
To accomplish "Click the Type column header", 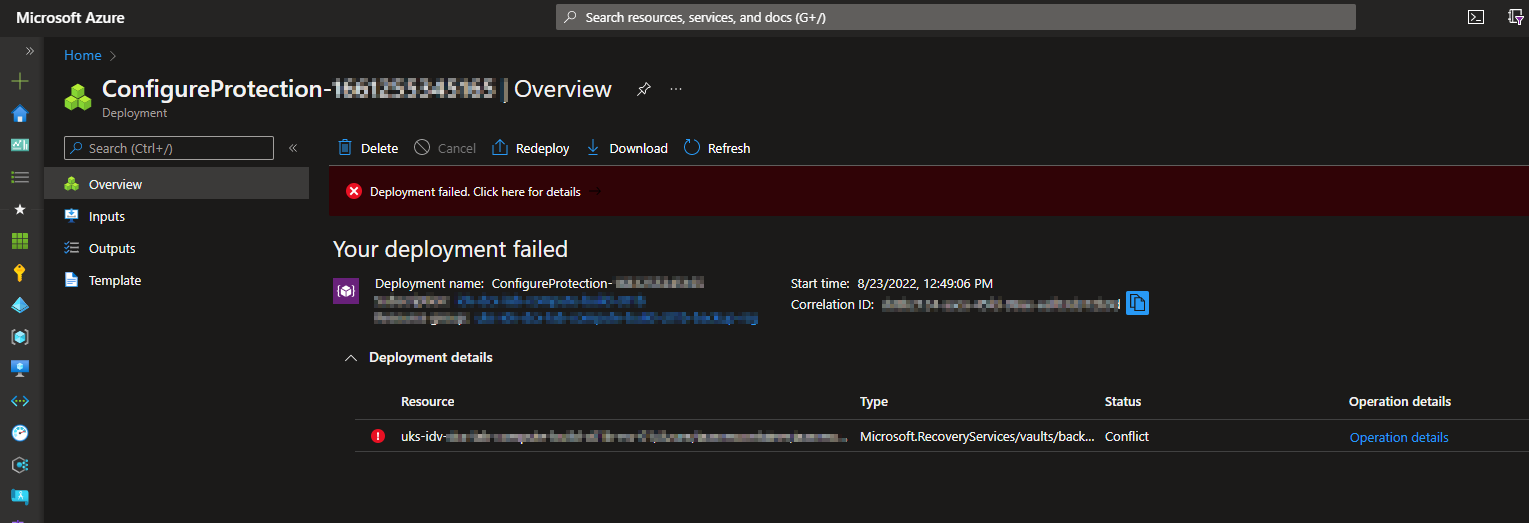I will click(x=874, y=401).
